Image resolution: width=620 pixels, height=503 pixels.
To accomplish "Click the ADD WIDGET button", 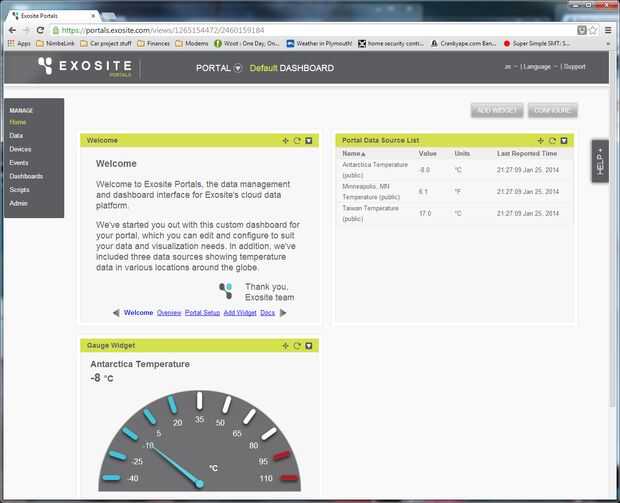I will [497, 110].
